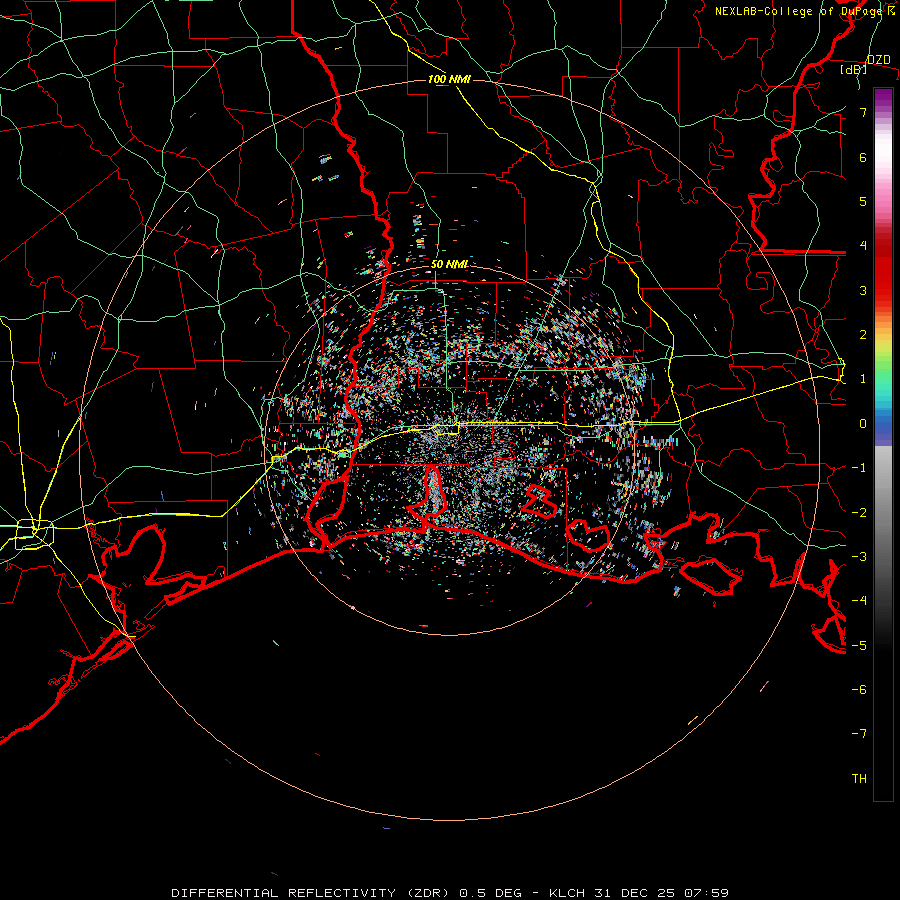The height and width of the screenshot is (900, 900).
Task: Click the 50 NMI range ring label
Action: 449,264
